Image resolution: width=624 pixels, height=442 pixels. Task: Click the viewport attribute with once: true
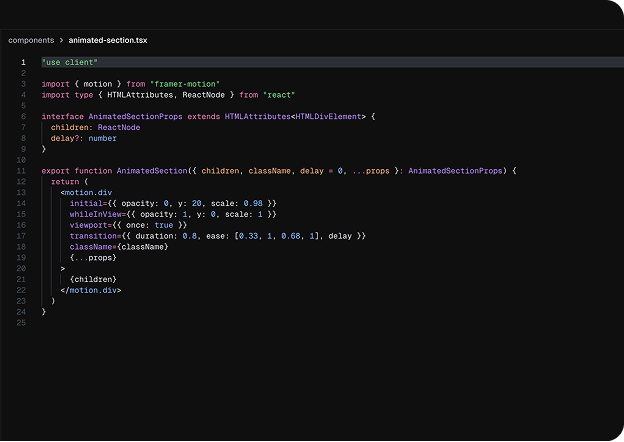88,225
